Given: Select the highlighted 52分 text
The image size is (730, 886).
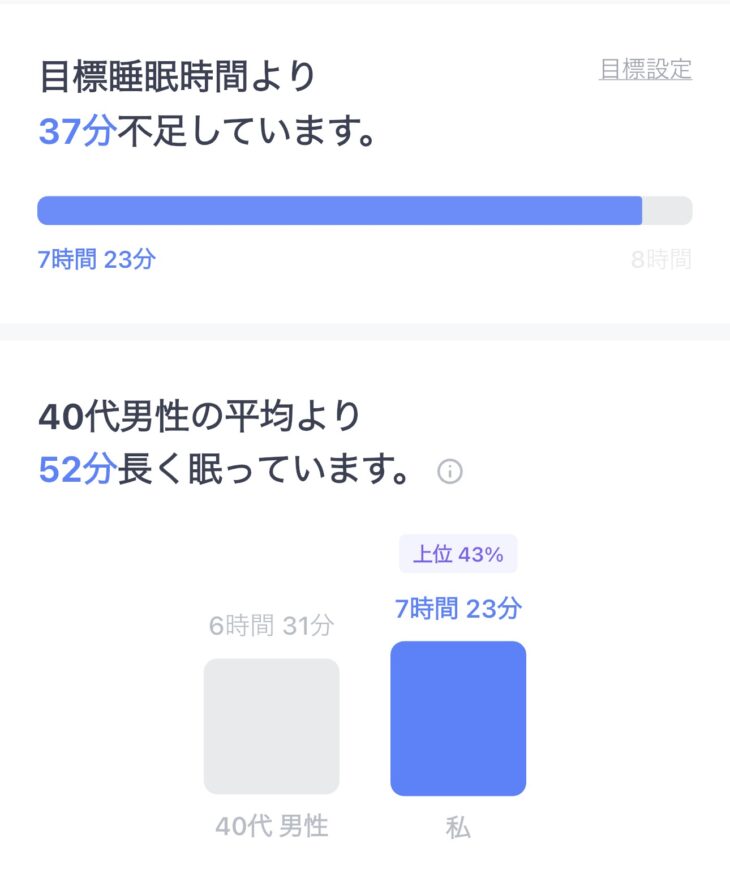Looking at the screenshot, I should [x=76, y=469].
